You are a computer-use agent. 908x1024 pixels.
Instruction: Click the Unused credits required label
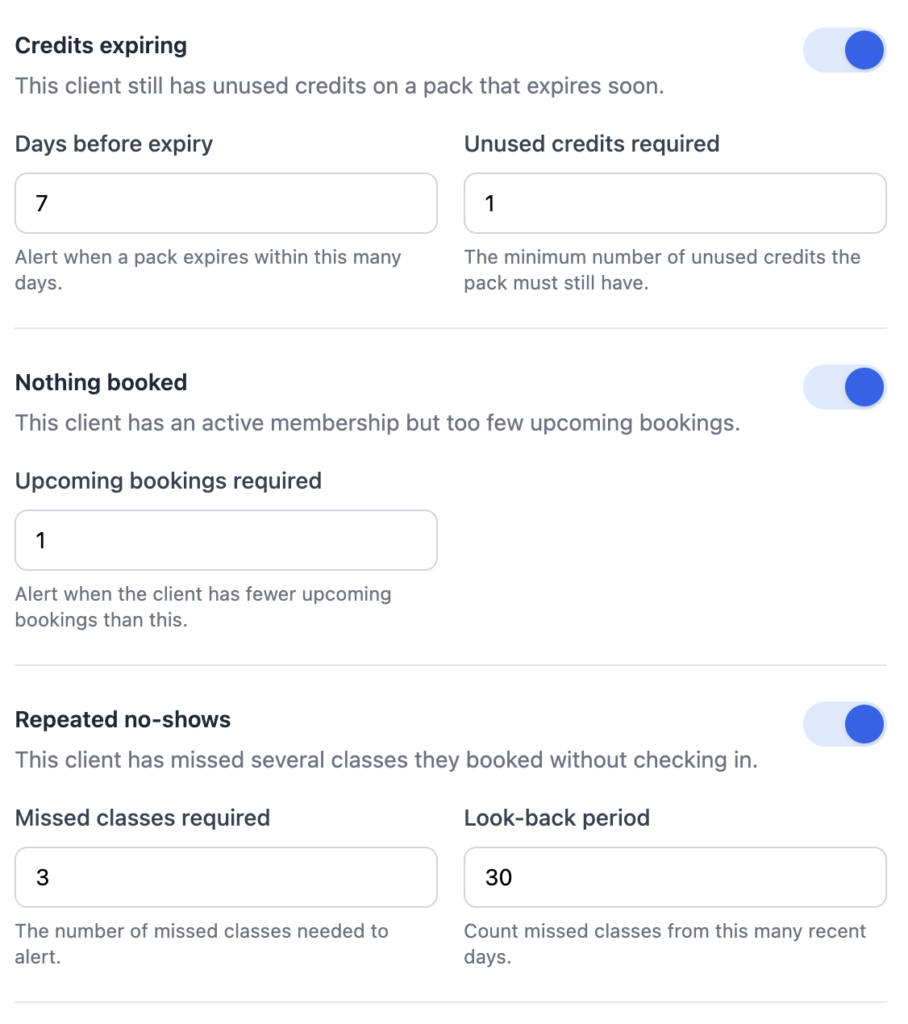592,144
